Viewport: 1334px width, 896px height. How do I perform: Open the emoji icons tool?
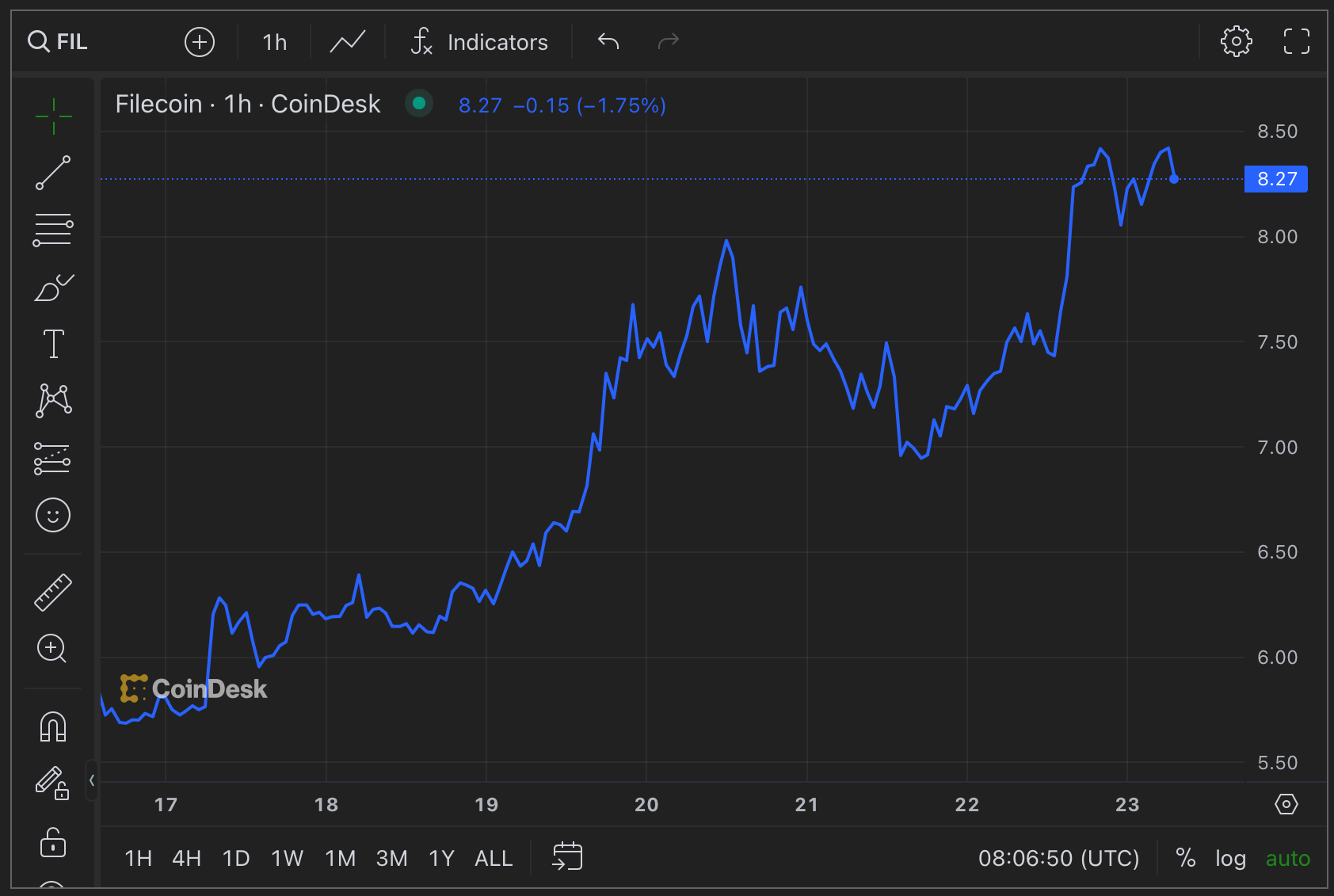coord(53,516)
